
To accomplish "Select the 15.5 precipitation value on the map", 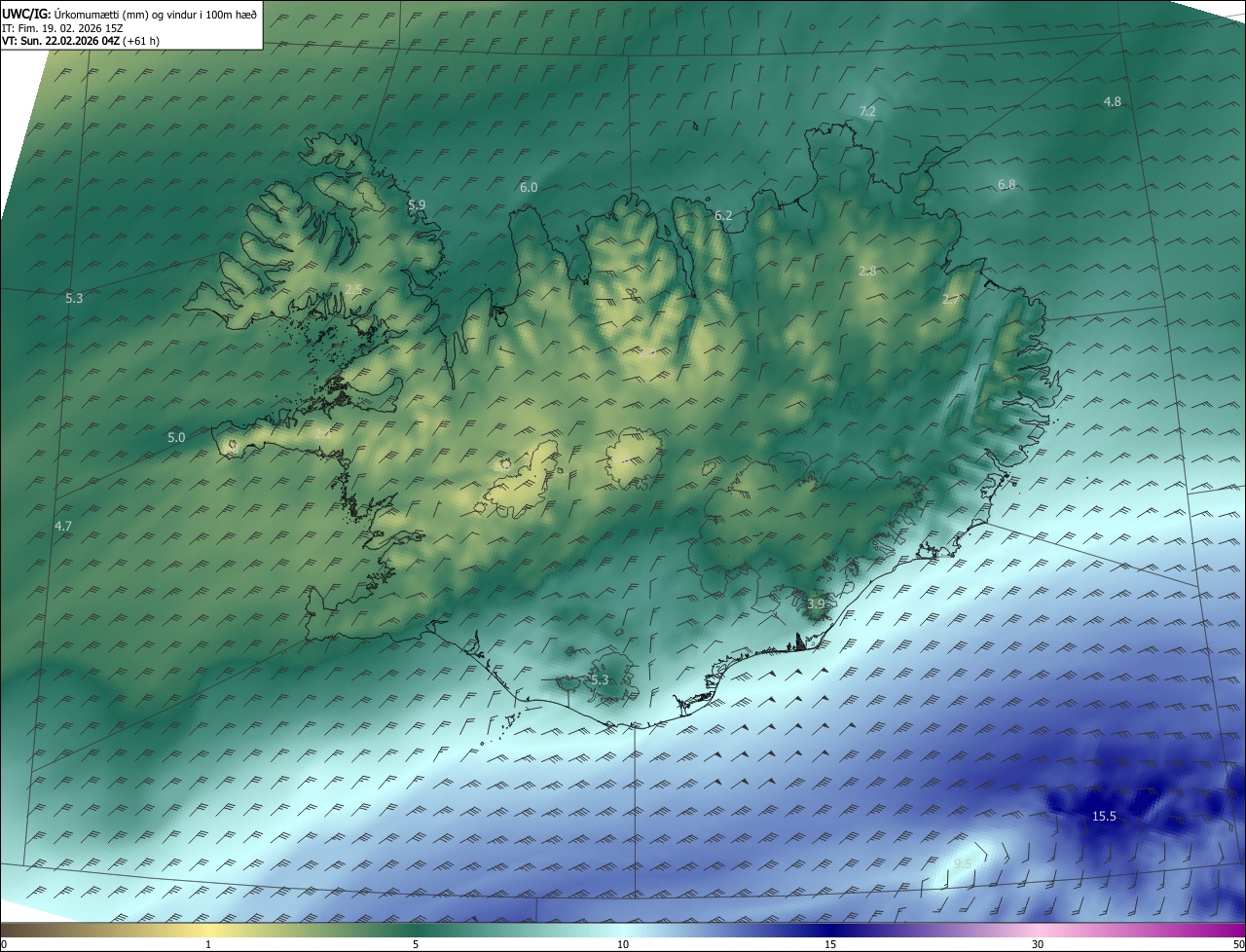I will click(1104, 816).
